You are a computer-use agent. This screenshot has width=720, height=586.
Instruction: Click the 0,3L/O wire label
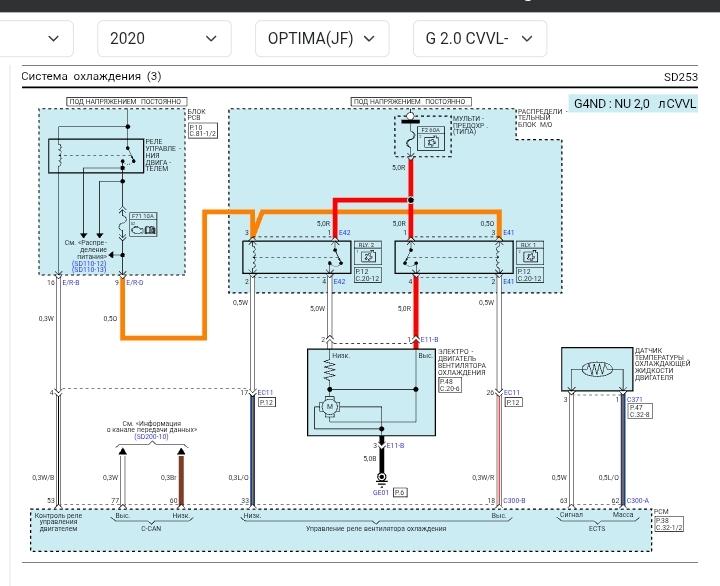tap(238, 478)
